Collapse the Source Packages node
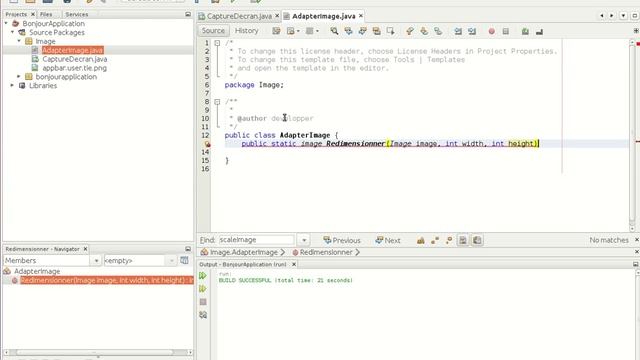This screenshot has width=640, height=360. (x=13, y=32)
